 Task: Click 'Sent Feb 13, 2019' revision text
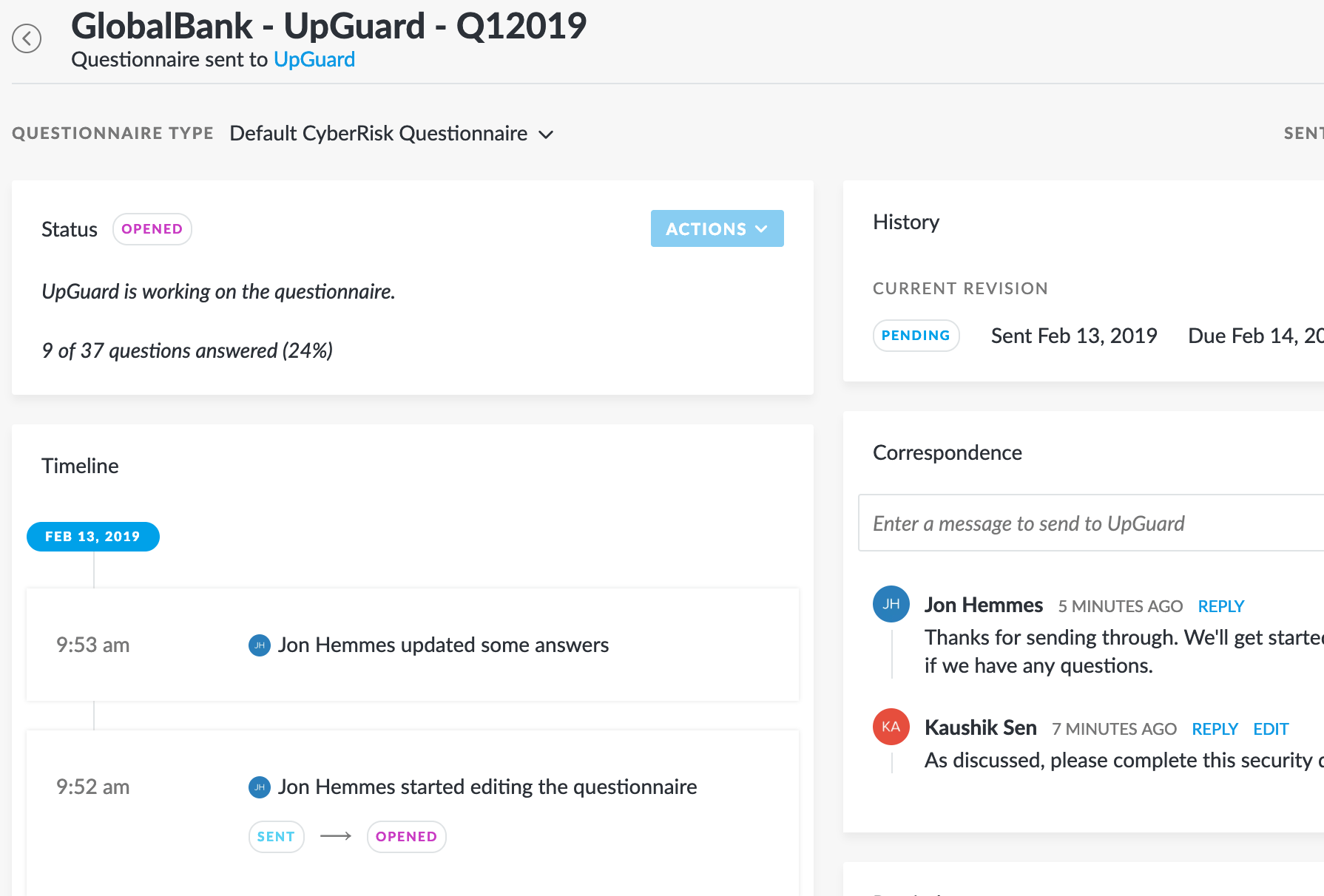click(x=1074, y=336)
